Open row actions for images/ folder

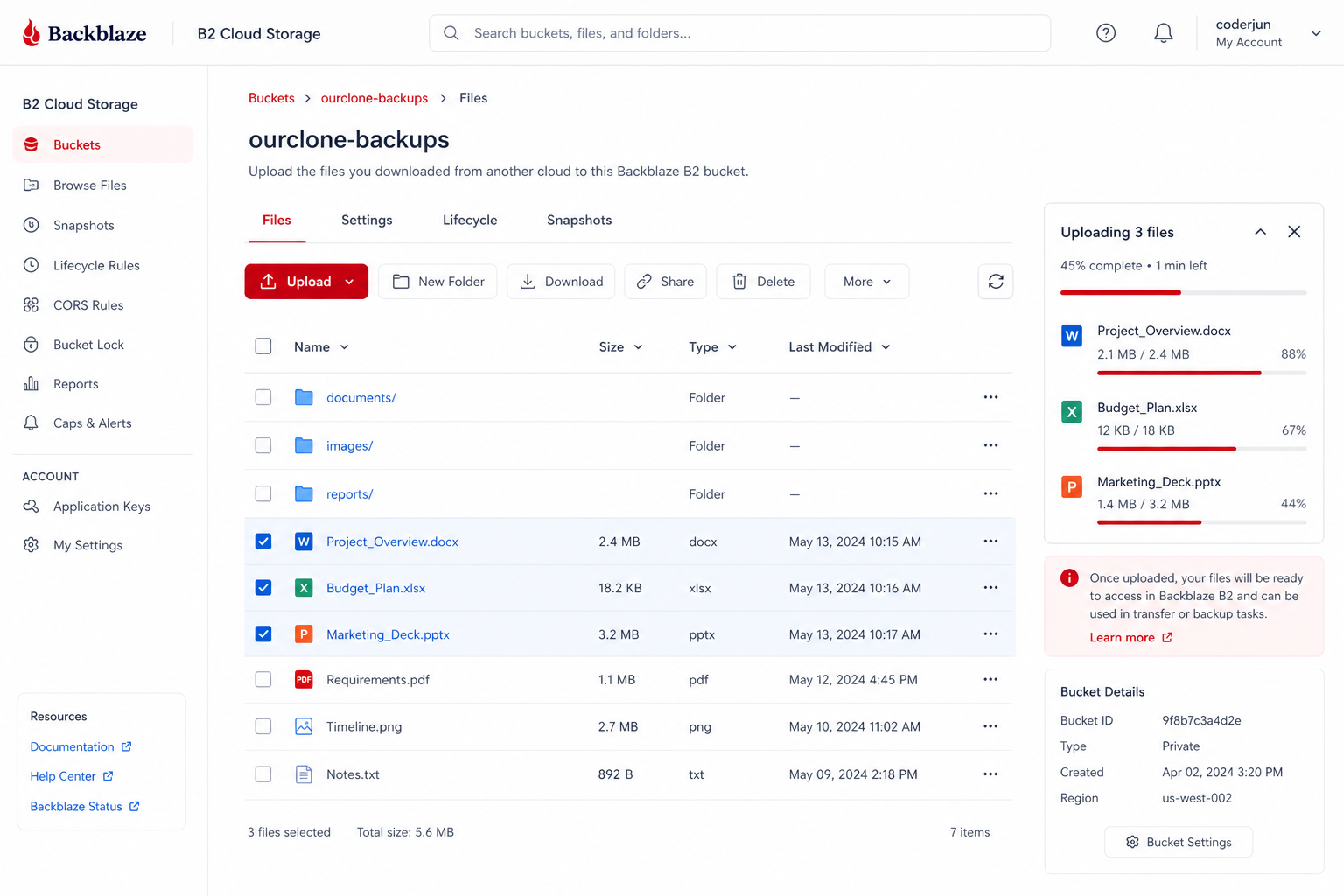pos(990,445)
